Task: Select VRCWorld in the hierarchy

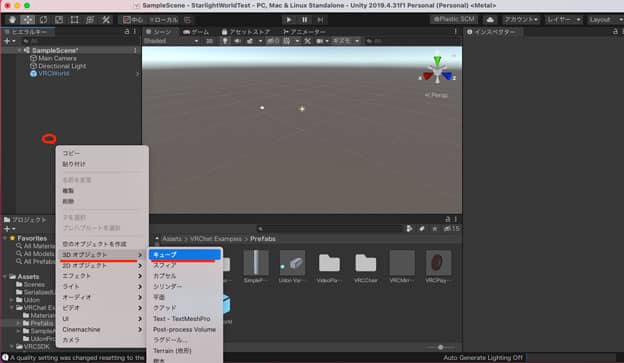Action: [x=54, y=74]
